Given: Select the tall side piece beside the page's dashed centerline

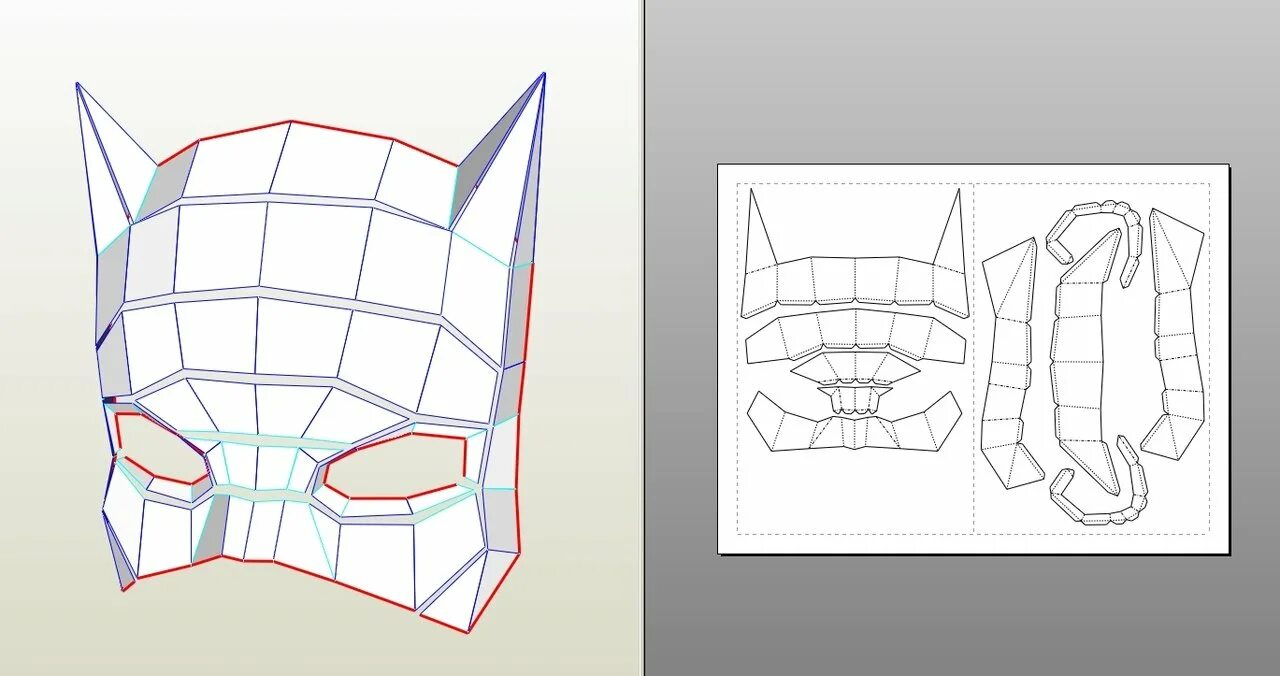Looking at the screenshot, I should coord(1010,365).
